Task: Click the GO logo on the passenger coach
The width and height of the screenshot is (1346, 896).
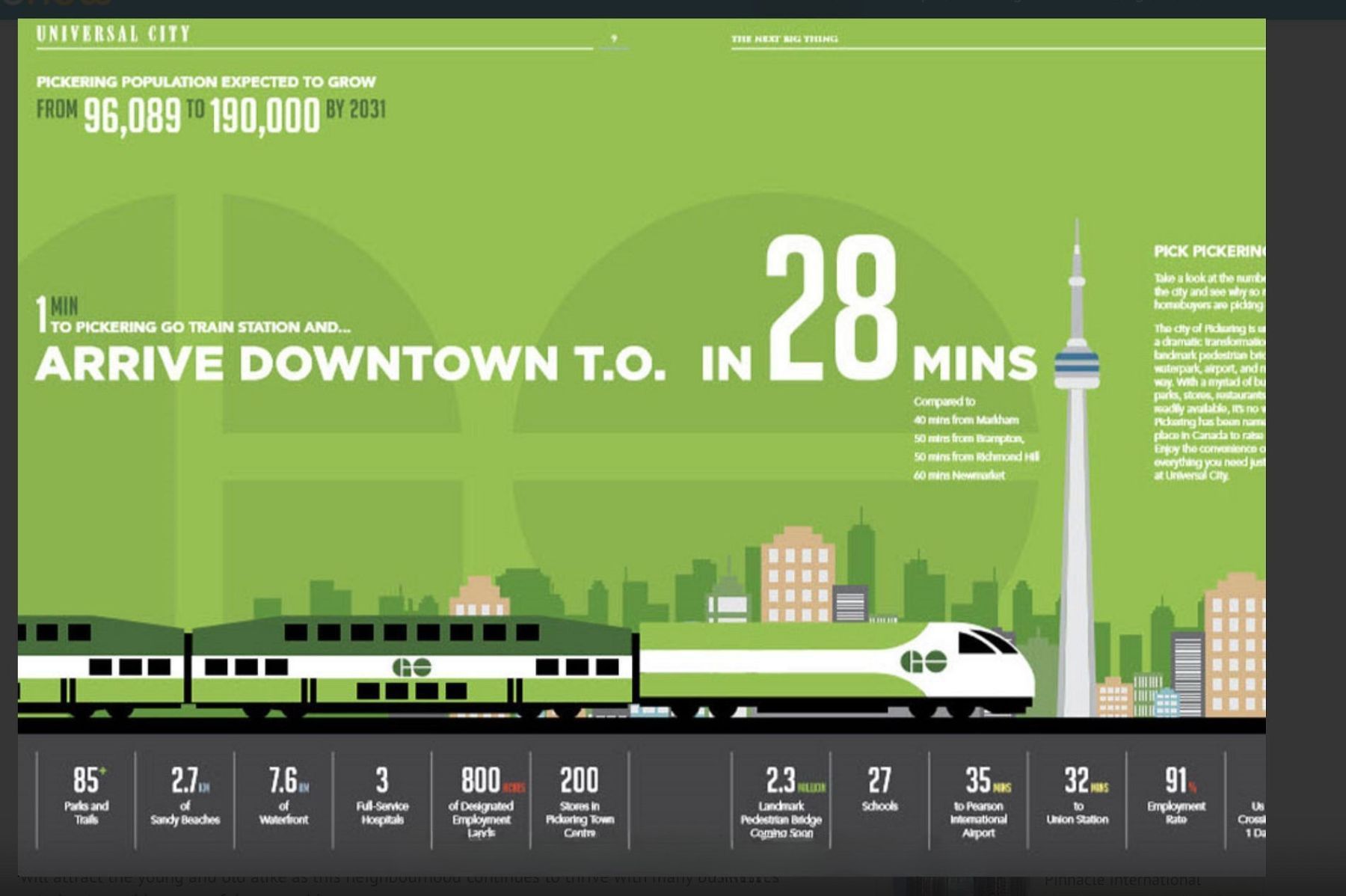Action: pyautogui.click(x=412, y=666)
